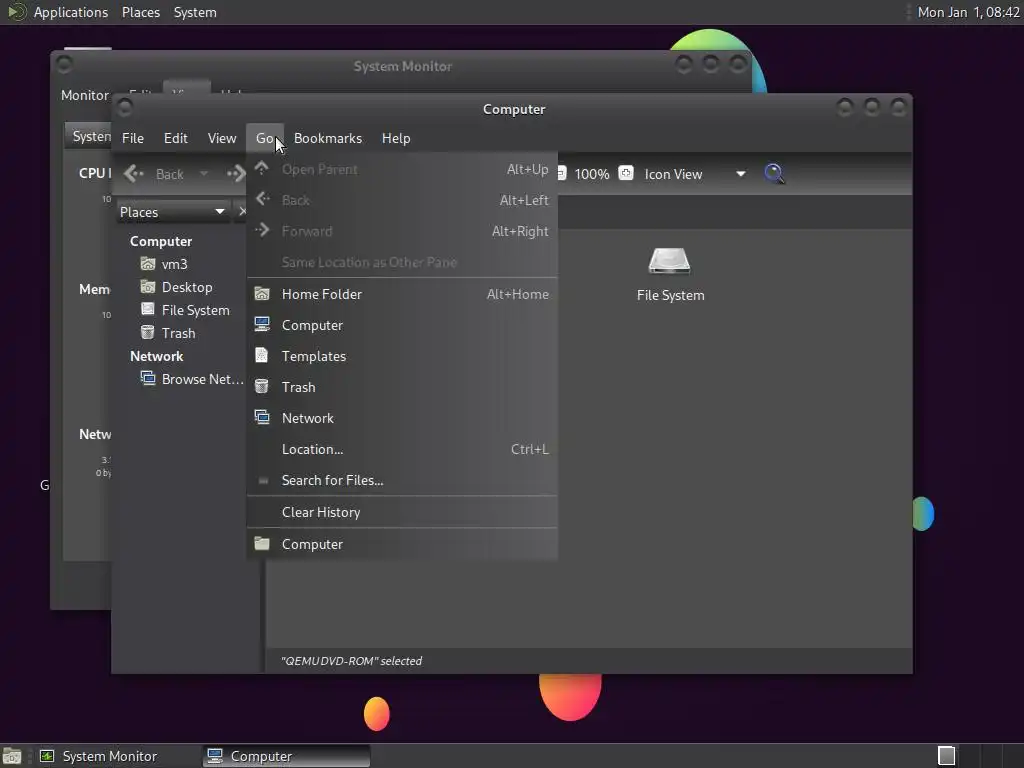Click the 100% zoom level button
The width and height of the screenshot is (1024, 768).
coord(592,174)
